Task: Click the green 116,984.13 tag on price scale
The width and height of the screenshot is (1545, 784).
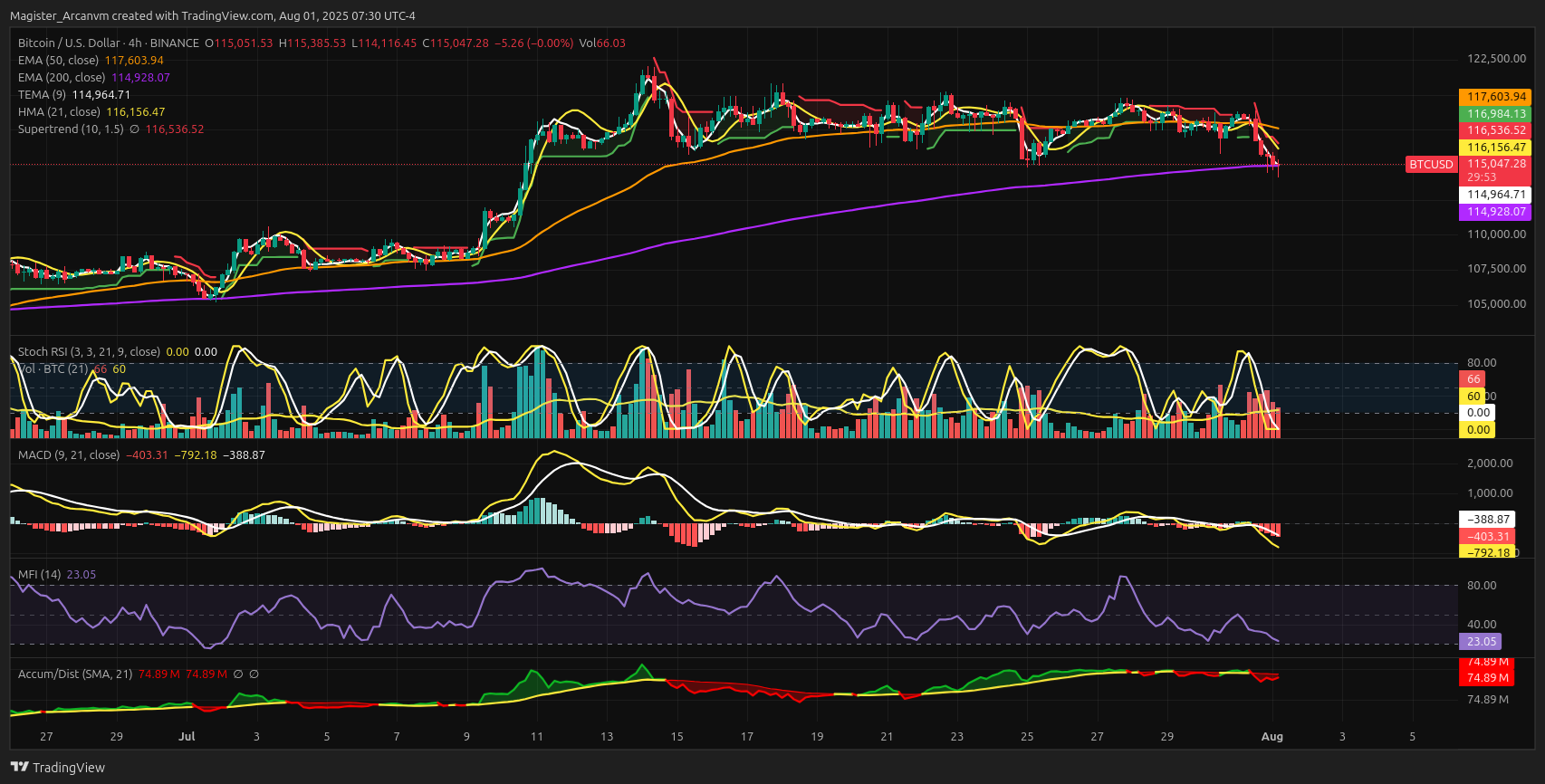Action: (1495, 113)
